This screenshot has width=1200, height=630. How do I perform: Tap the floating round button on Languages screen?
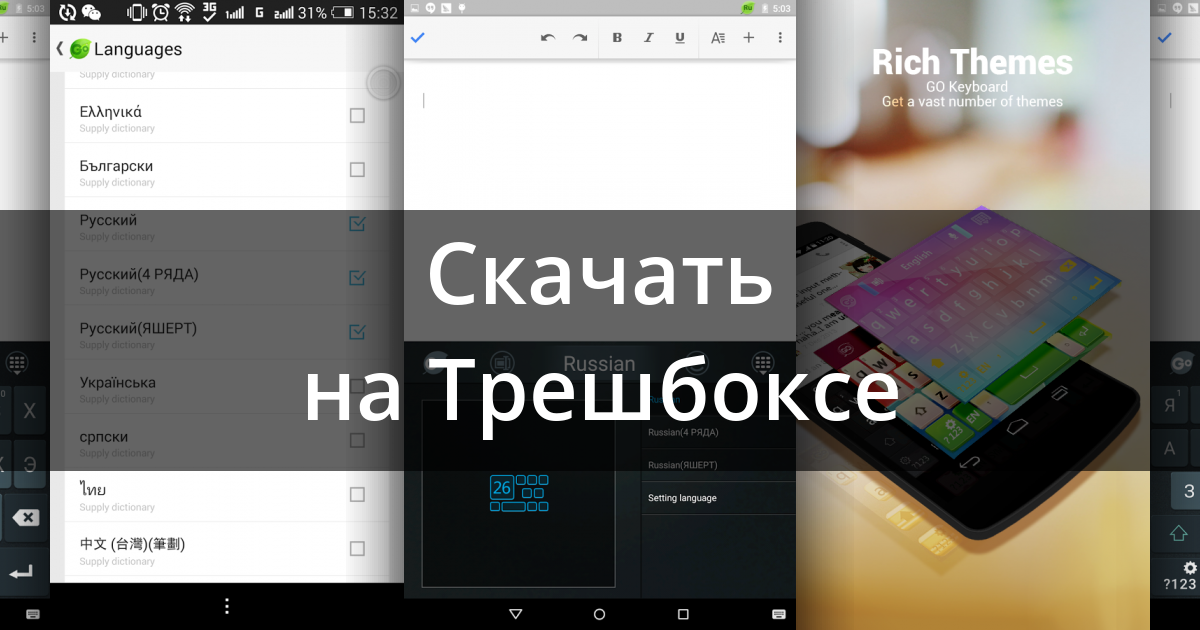tap(383, 83)
